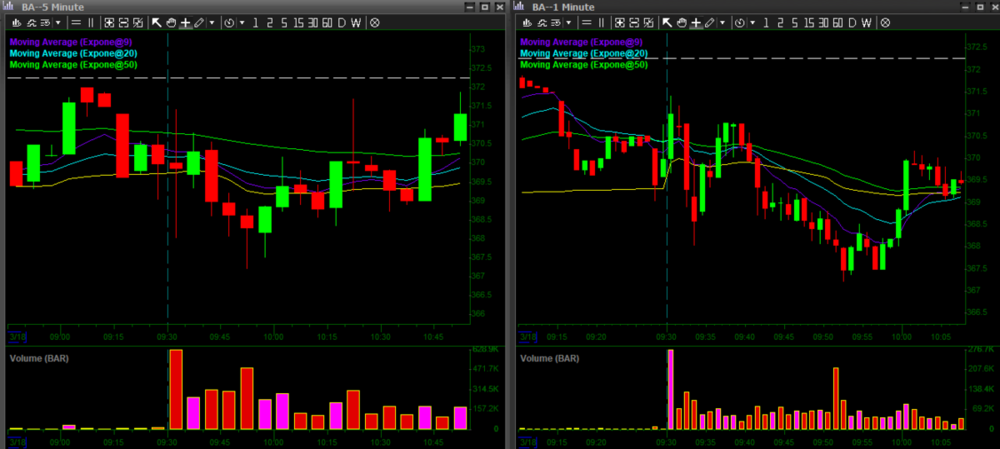This screenshot has height=449, width=1000.
Task: Click vertical lines icon in 5 Minute toolbar
Action: tap(91, 22)
